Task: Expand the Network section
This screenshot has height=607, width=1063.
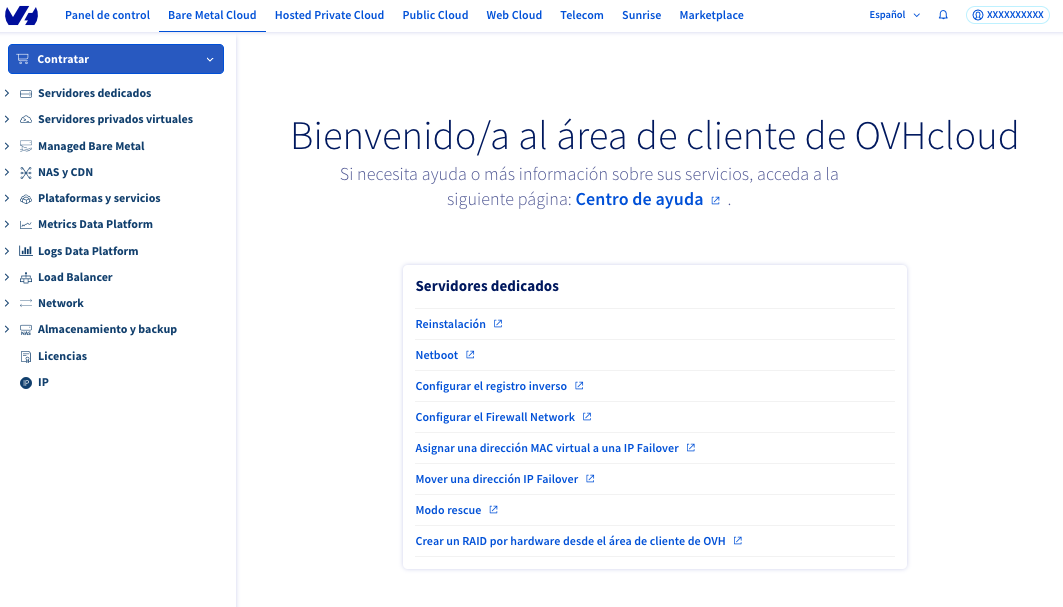Action: (x=7, y=302)
